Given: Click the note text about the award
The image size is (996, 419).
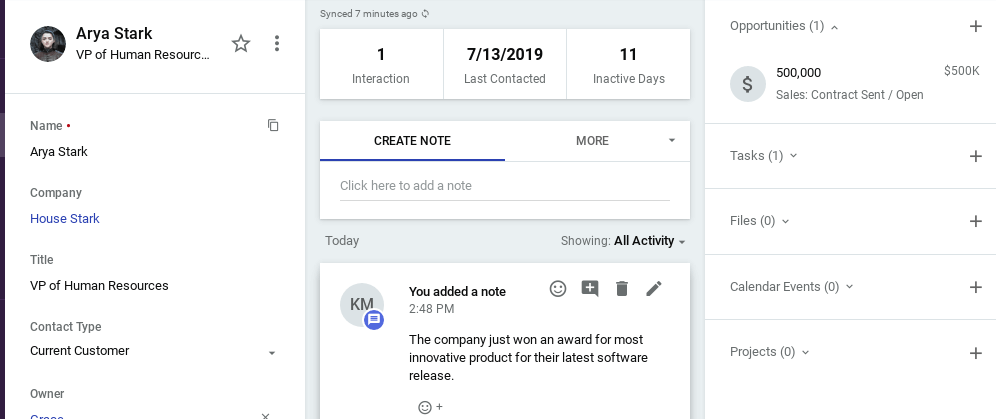Looking at the screenshot, I should click(528, 357).
